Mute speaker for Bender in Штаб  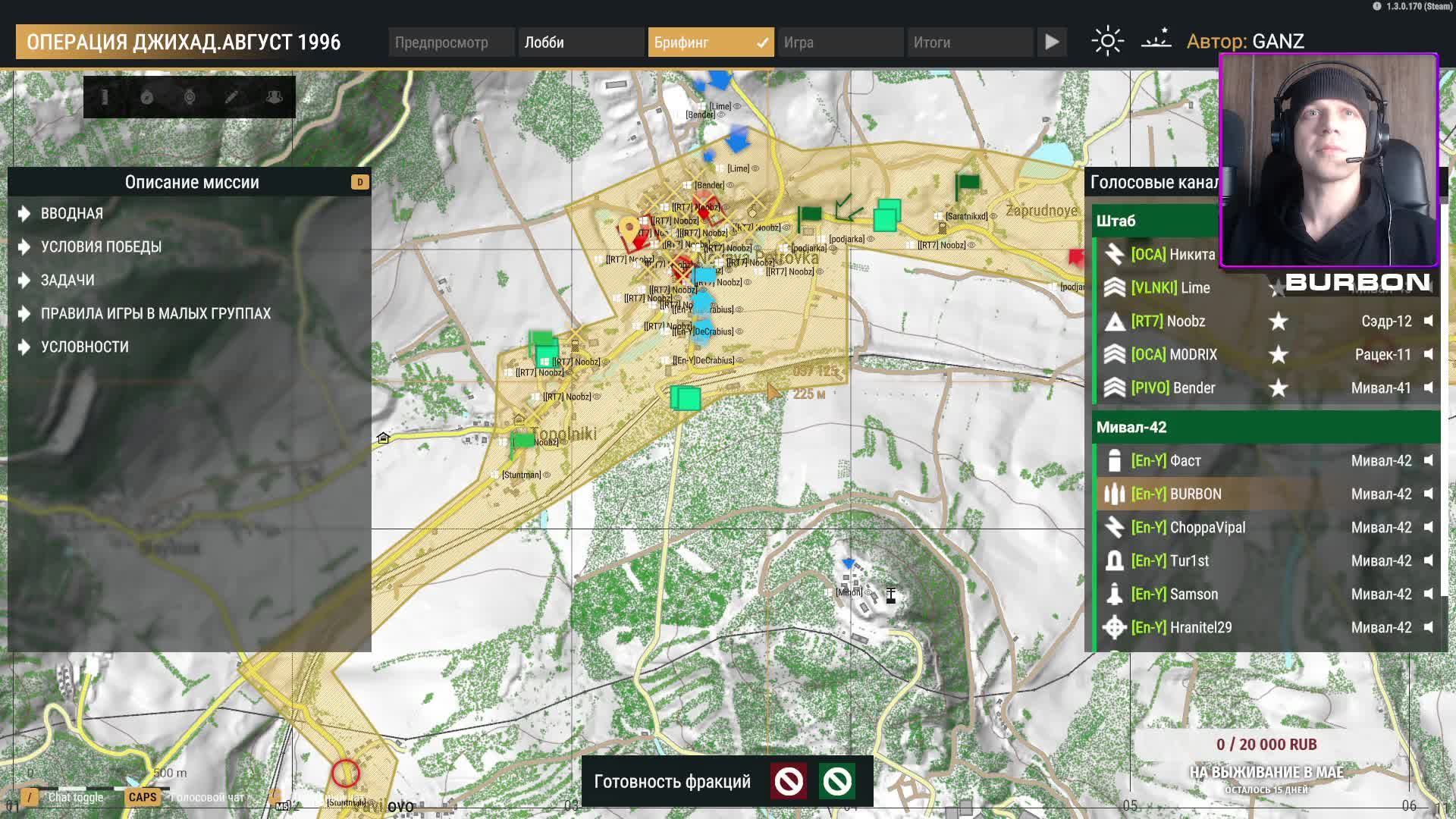pos(1429,388)
